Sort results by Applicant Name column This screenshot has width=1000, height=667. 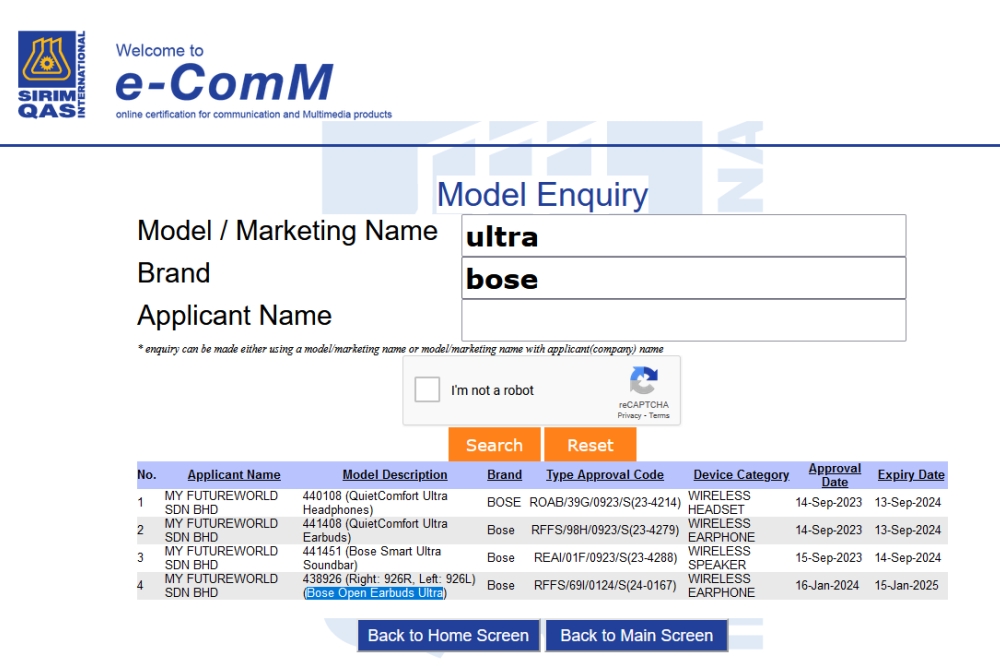234,474
